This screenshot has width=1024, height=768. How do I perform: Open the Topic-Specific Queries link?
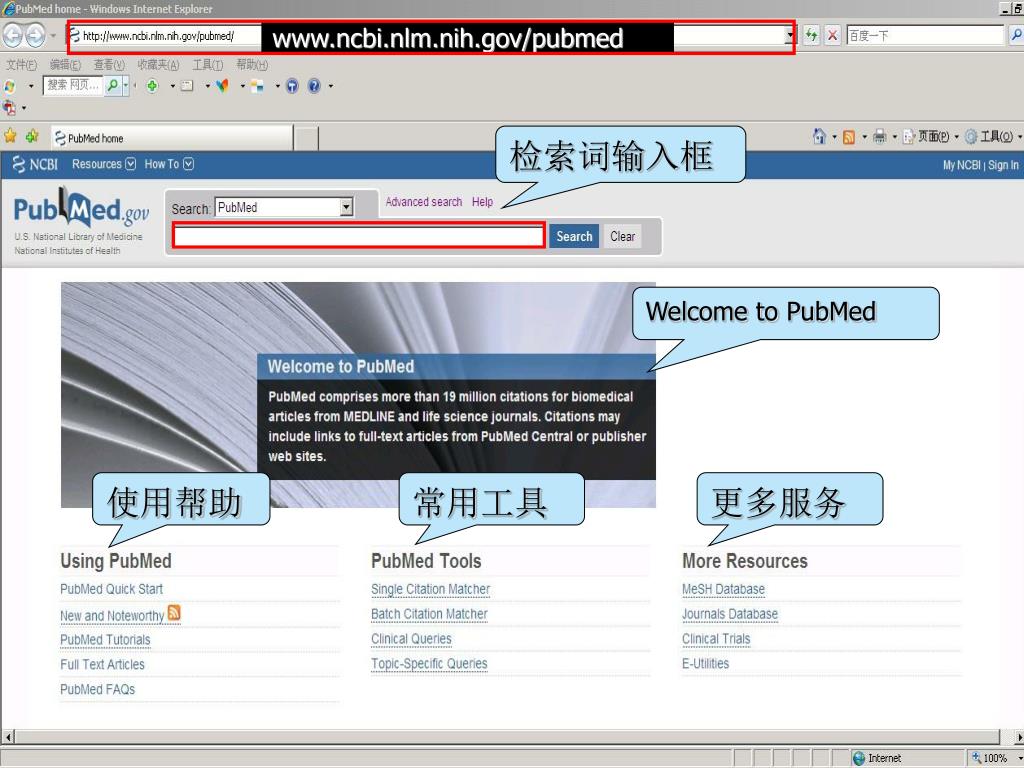coord(429,664)
